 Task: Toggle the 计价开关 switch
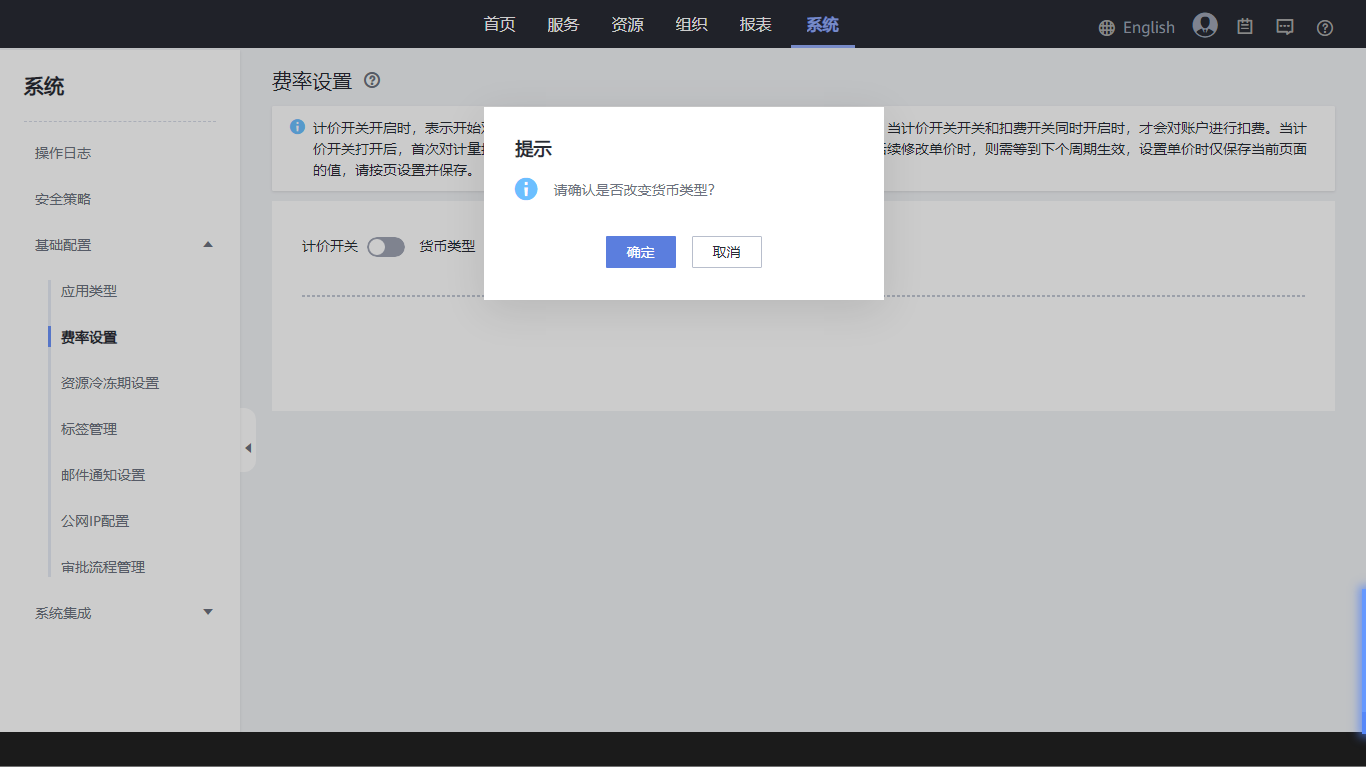(x=385, y=247)
